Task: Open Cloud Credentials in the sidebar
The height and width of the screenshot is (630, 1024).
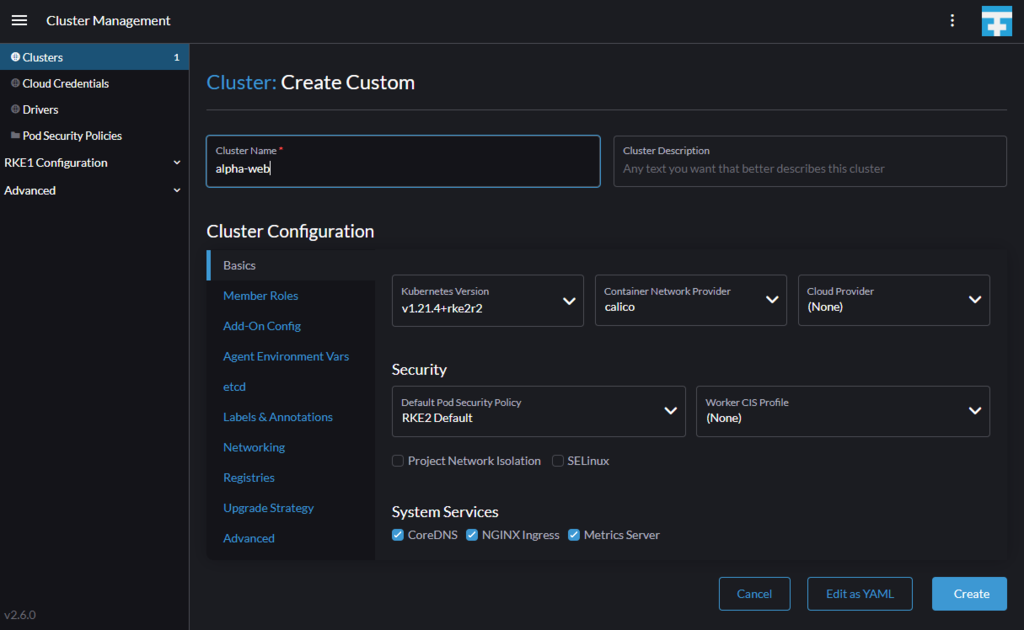Action: point(95,83)
